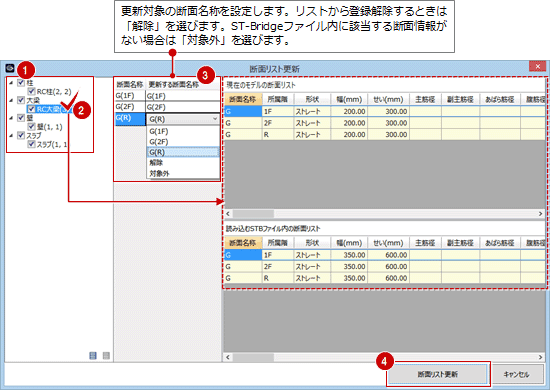Image resolution: width=550 pixels, height=390 pixels.
Task: Choose 解除 in the dropdown list
Action: pos(183,163)
